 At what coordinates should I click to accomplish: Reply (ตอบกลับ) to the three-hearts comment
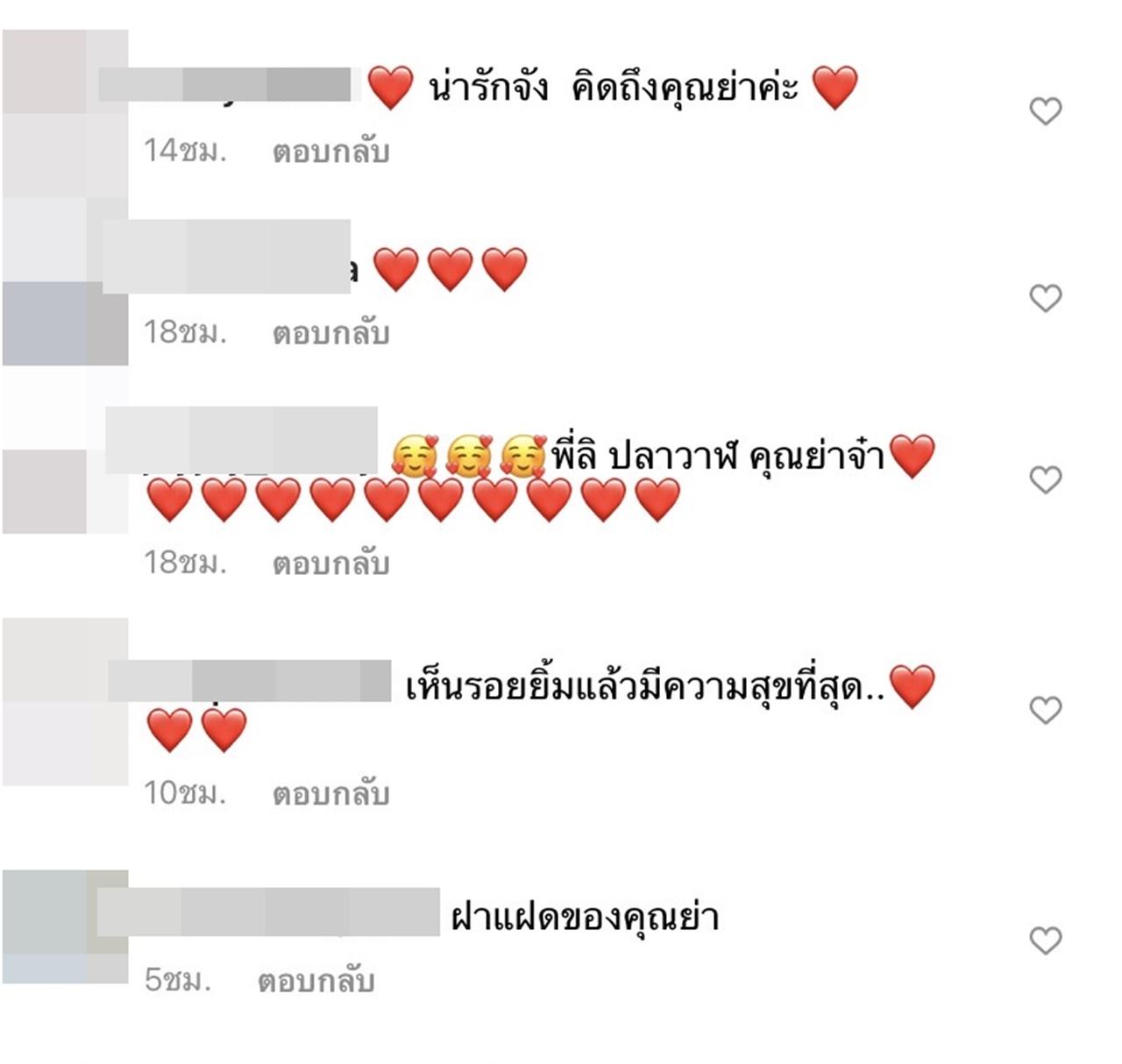pyautogui.click(x=330, y=333)
